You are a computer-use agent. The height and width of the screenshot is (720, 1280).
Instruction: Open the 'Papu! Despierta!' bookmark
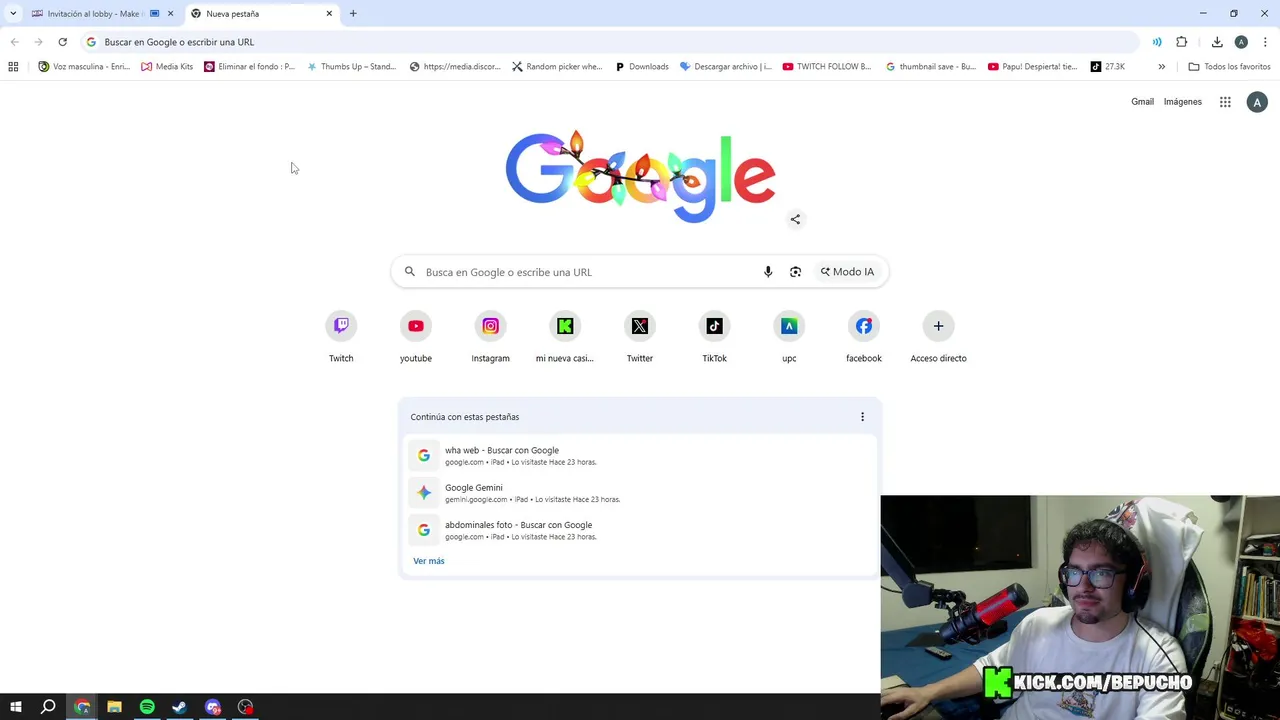[1033, 67]
